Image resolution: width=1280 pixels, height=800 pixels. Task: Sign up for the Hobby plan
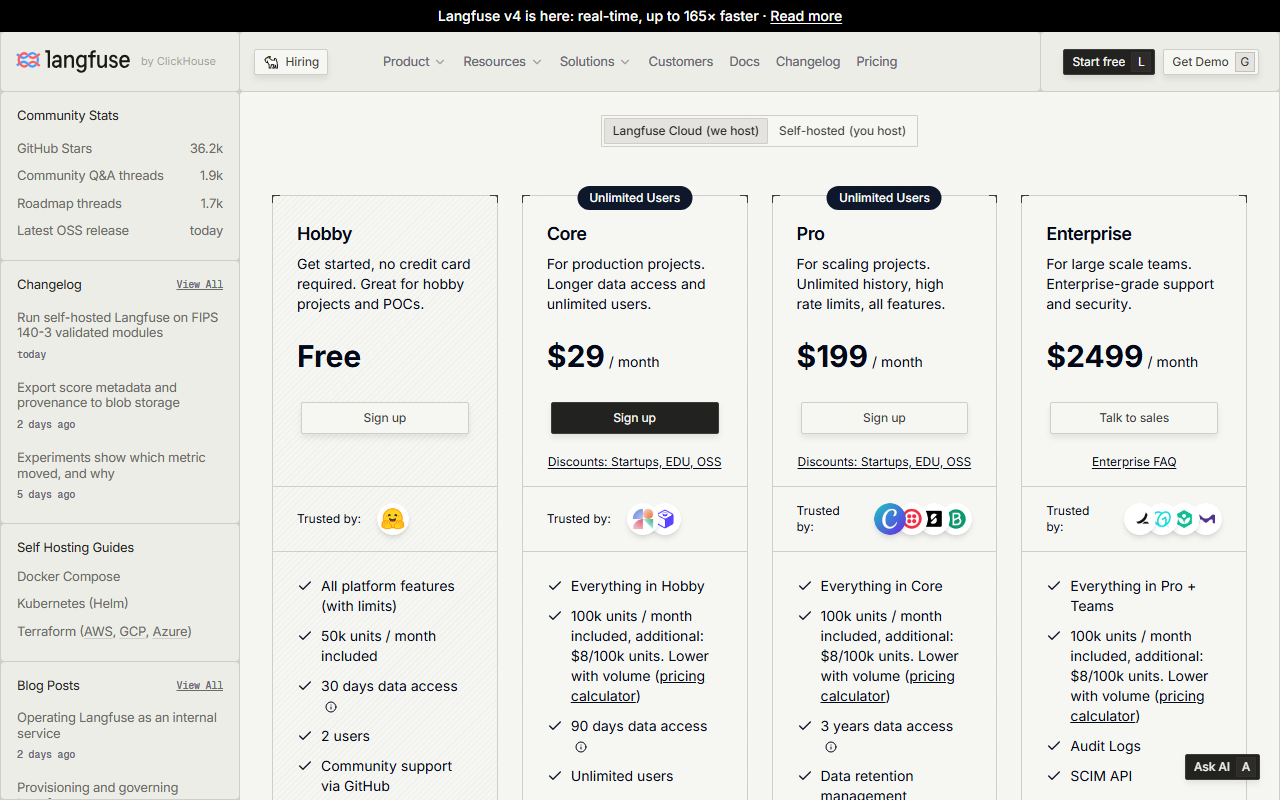pos(385,418)
